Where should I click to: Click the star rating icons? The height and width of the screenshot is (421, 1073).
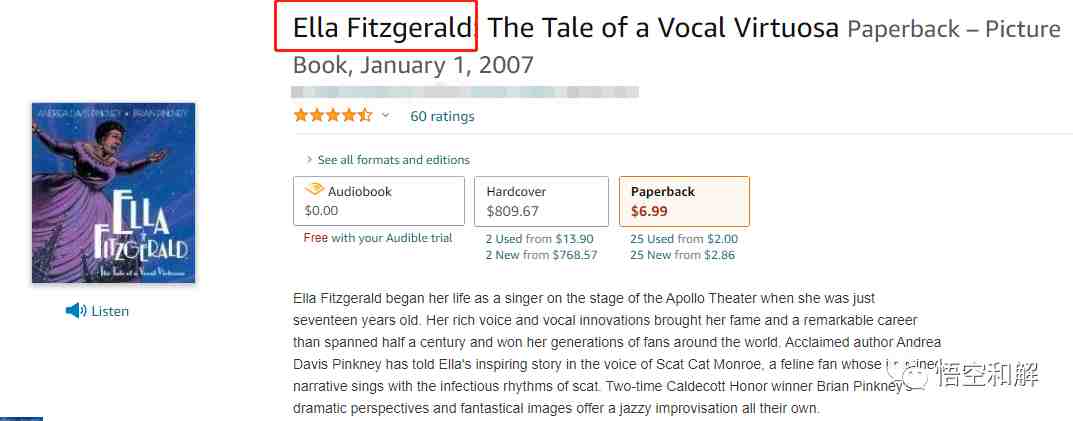point(333,115)
